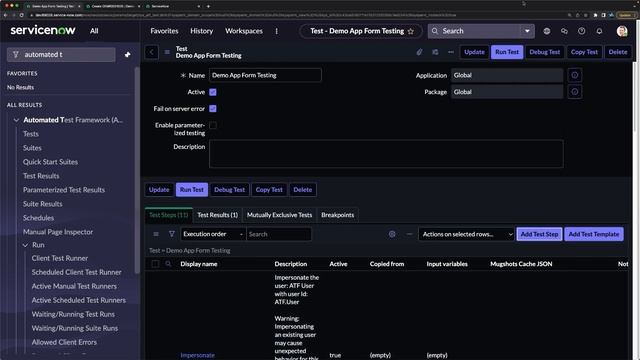Enable parameterized testing checkbox
640x360 pixels.
click(213, 125)
